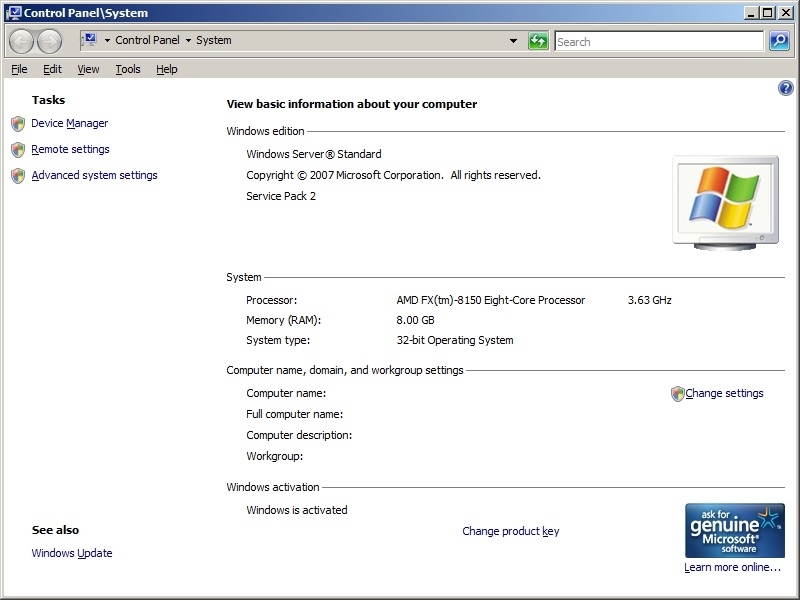This screenshot has height=601, width=800.
Task: Click the 'View basic information about your computer' heading
Action: pyautogui.click(x=352, y=104)
